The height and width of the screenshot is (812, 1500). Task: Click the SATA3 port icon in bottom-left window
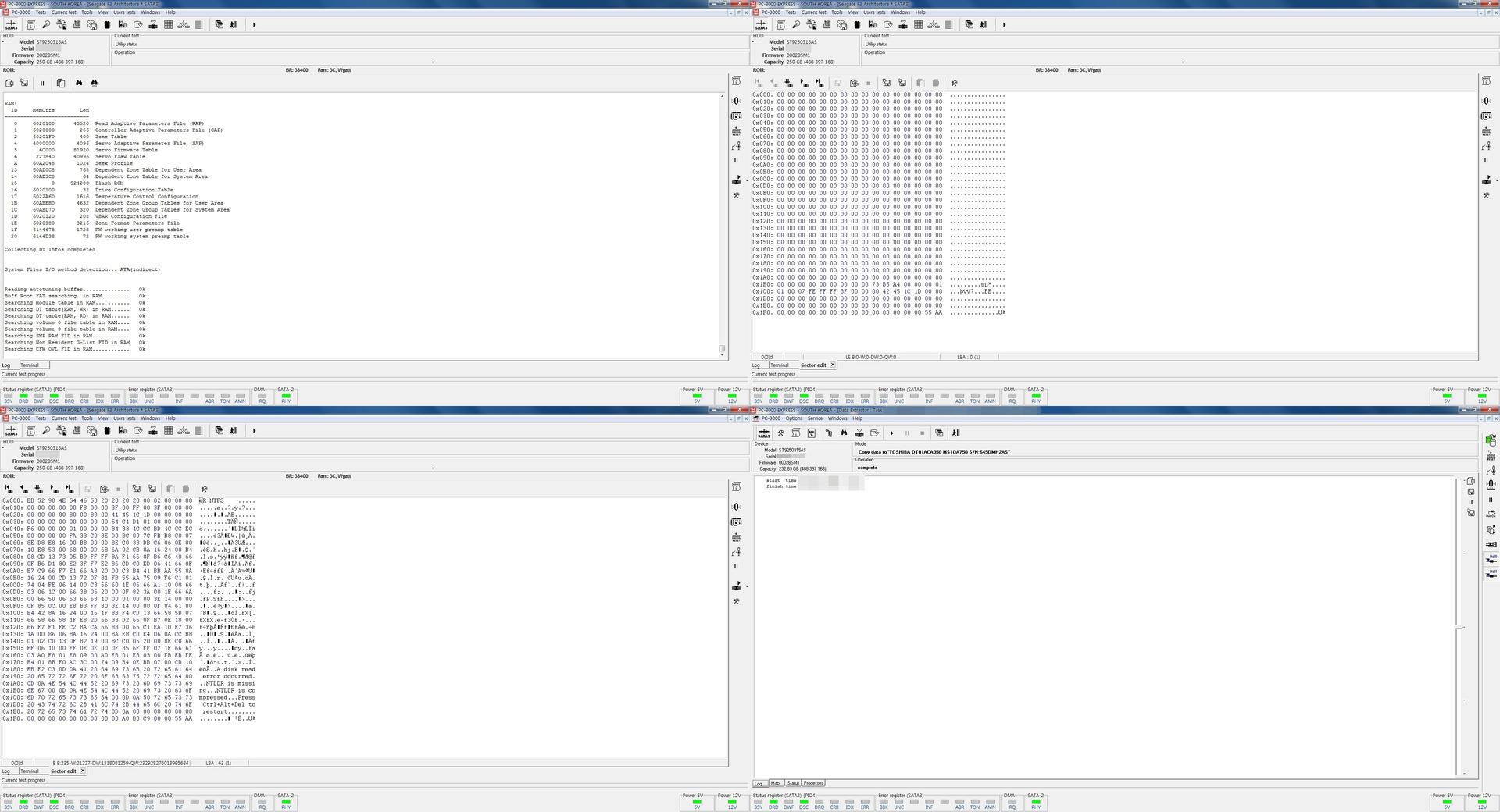[11, 431]
